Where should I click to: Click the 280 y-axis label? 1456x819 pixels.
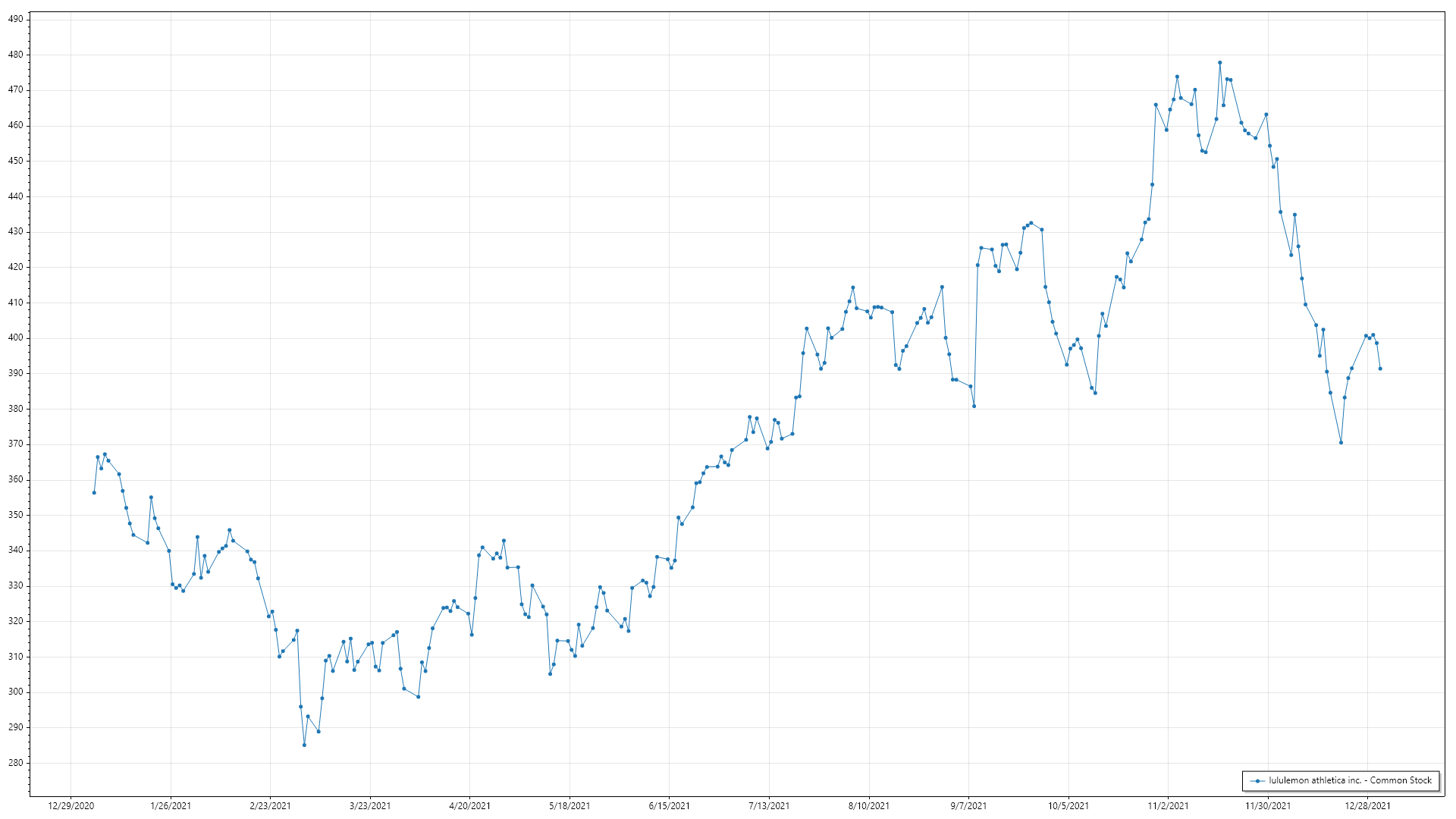(15, 762)
